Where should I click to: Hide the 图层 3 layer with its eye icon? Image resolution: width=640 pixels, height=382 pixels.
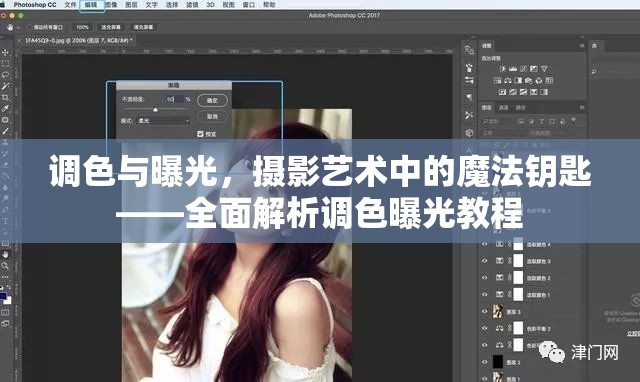[x=484, y=311]
